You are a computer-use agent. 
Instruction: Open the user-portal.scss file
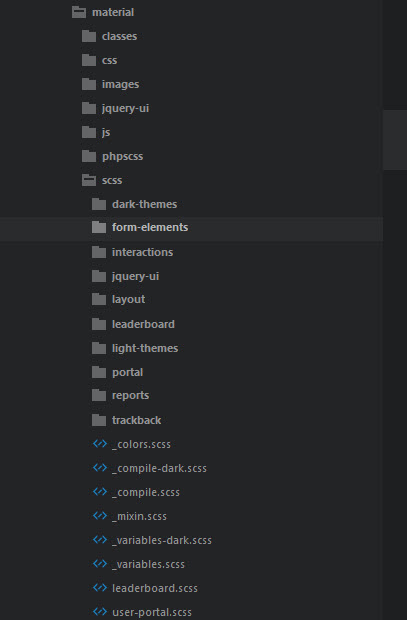[x=152, y=612]
